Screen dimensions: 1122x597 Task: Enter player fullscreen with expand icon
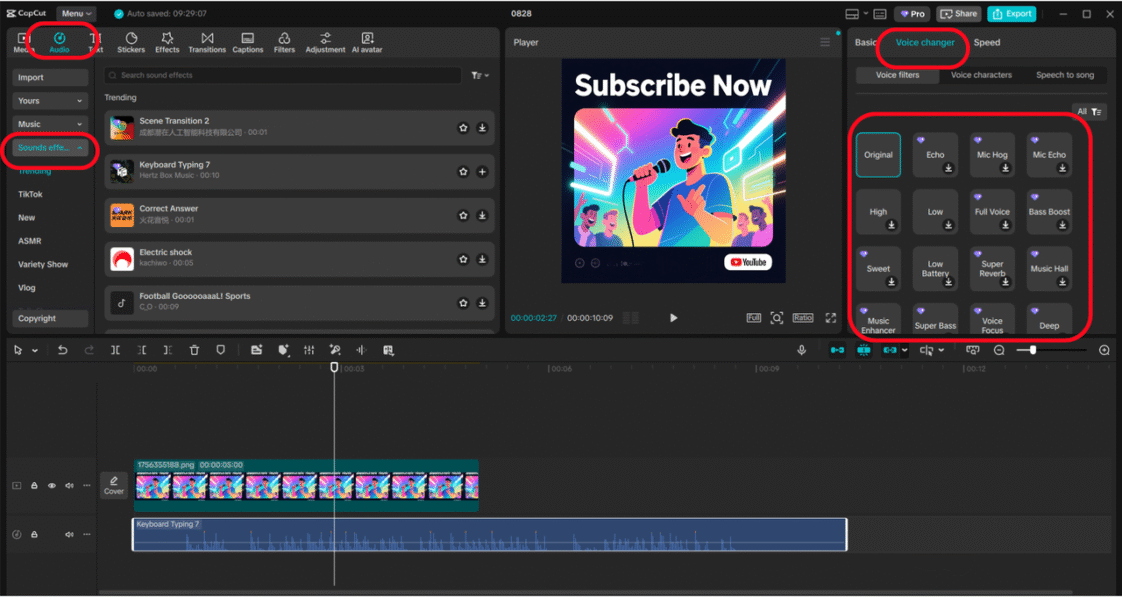(831, 318)
